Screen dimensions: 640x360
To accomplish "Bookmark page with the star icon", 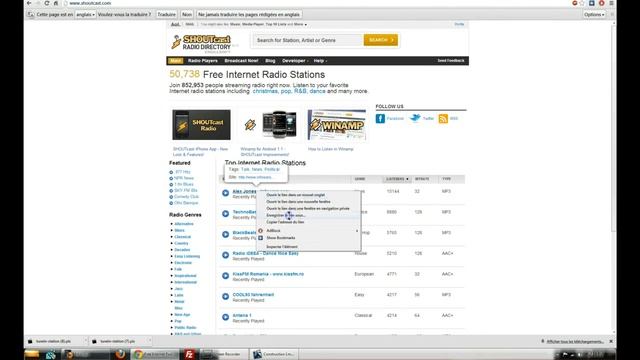I will 582,3.
